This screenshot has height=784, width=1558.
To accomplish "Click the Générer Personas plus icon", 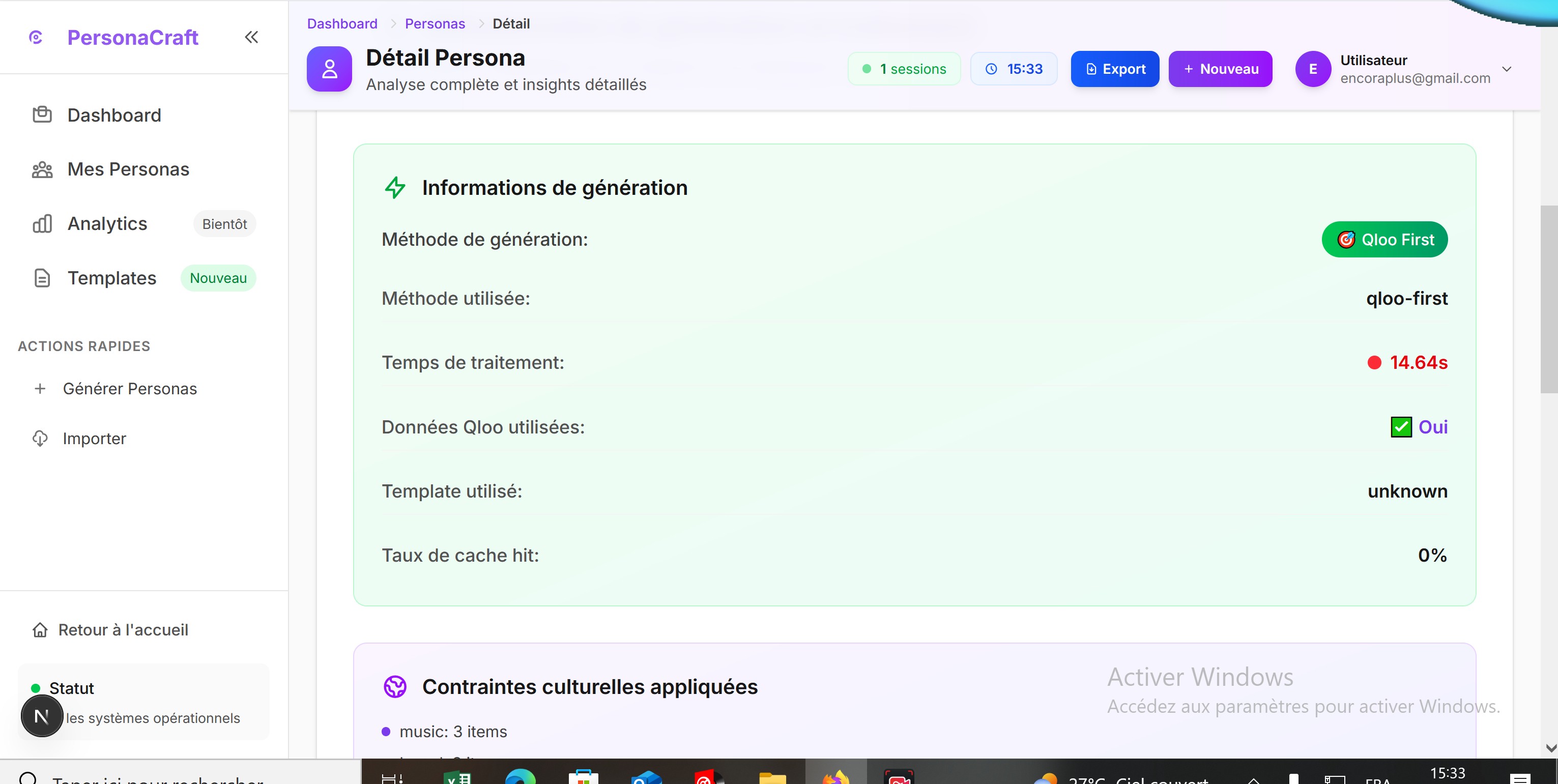I will [40, 388].
